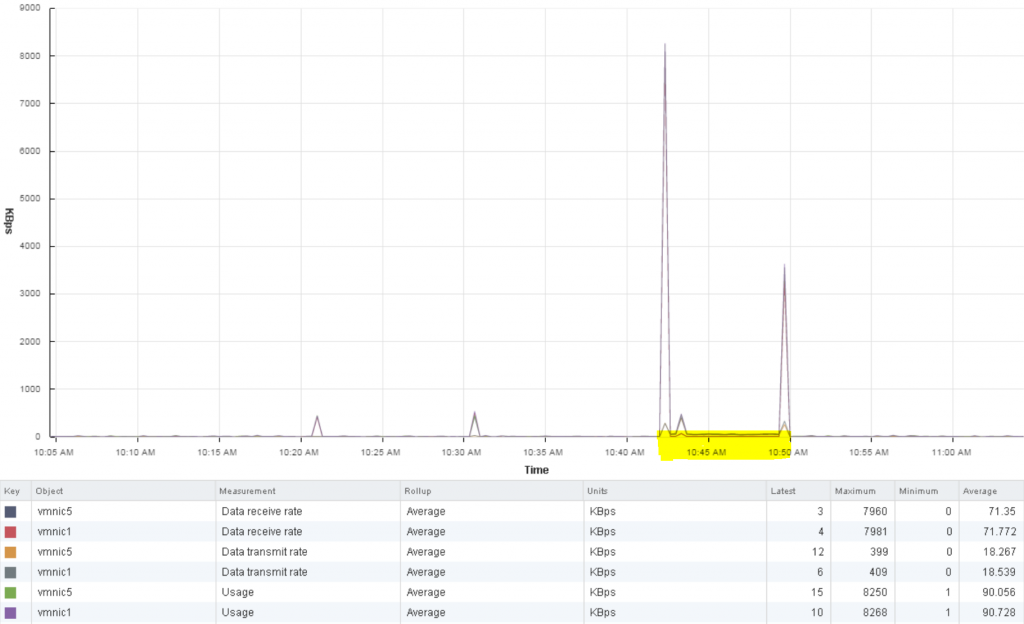Click the Data transmit rate cell for vmnic1
Viewport: 1024px width, 624px height.
point(264,572)
